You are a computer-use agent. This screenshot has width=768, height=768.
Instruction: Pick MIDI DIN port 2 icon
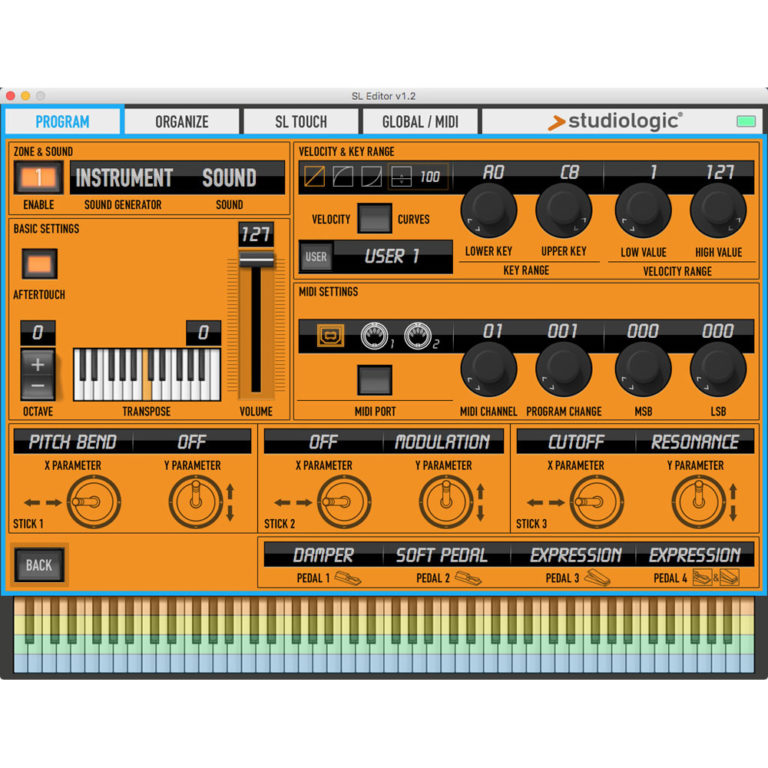click(x=418, y=336)
